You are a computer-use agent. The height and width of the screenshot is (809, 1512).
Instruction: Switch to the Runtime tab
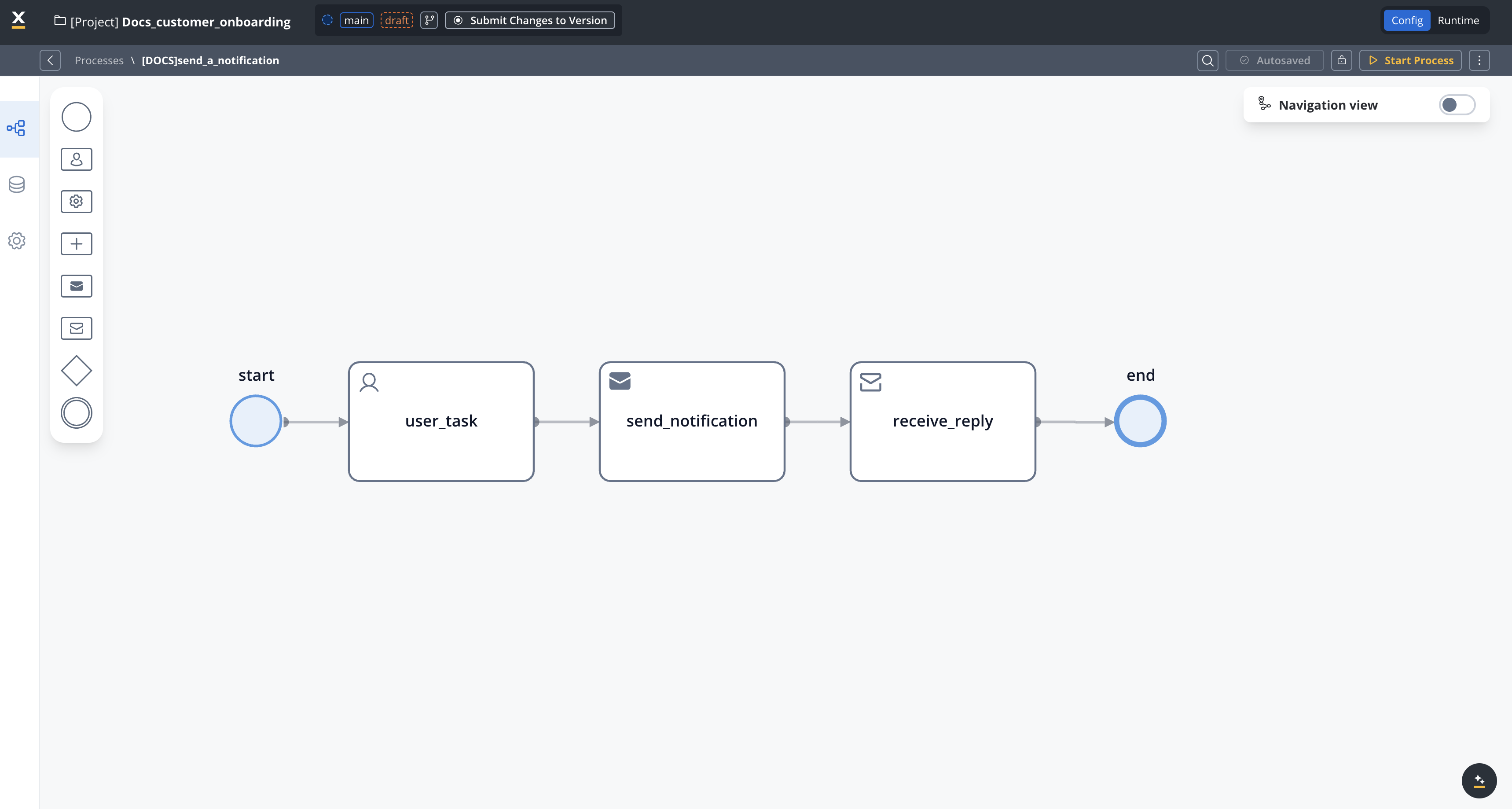pyautogui.click(x=1458, y=21)
